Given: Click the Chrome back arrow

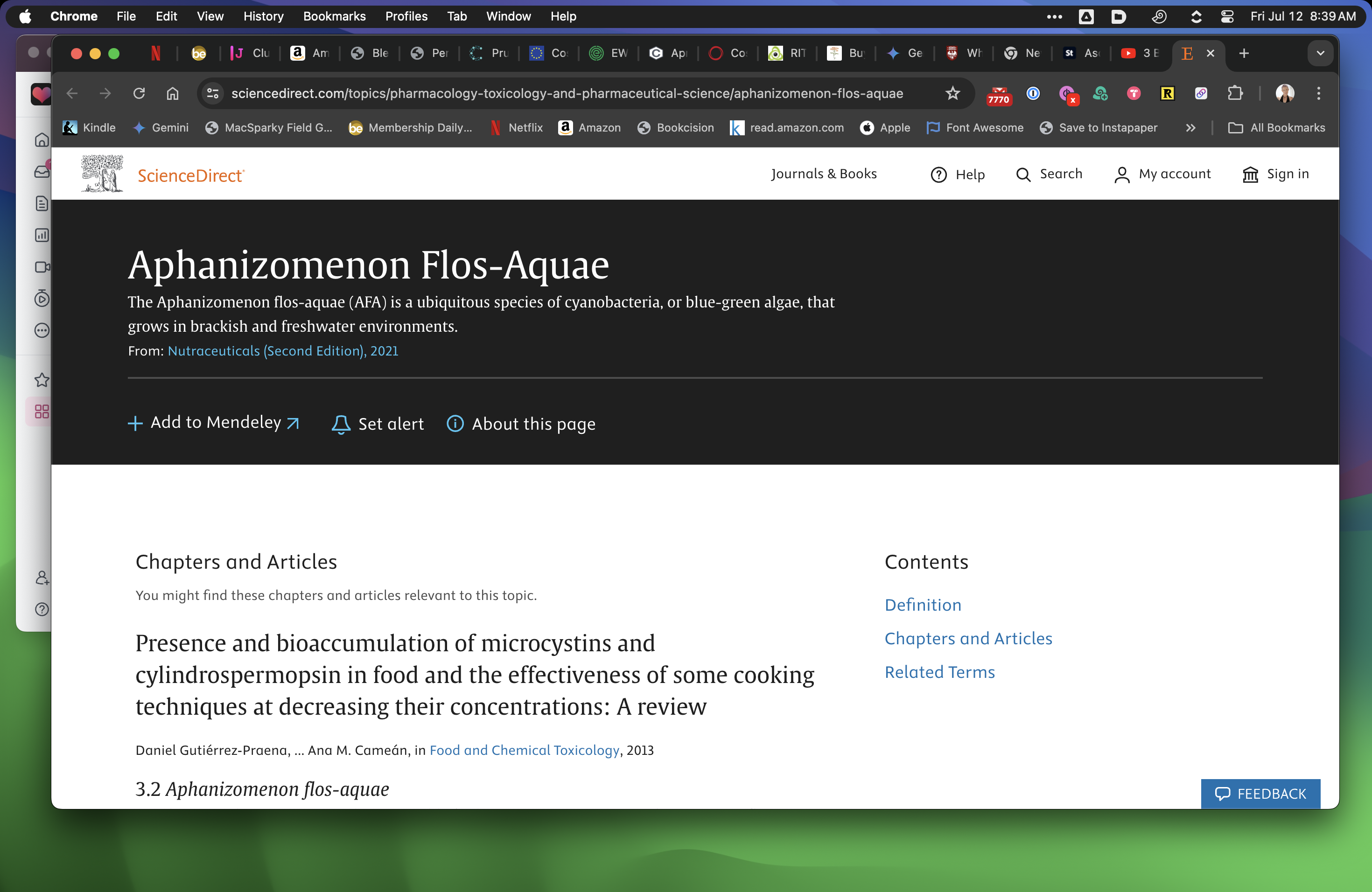Looking at the screenshot, I should 72,93.
